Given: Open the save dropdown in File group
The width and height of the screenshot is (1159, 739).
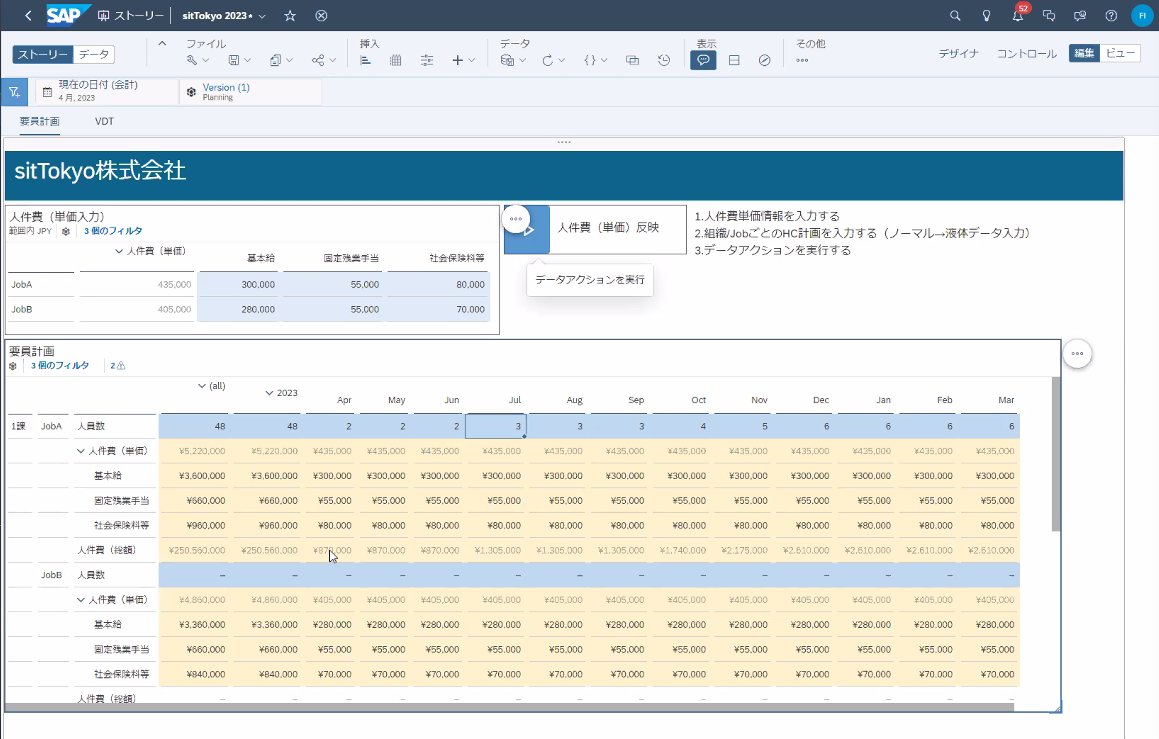Looking at the screenshot, I should (239, 61).
